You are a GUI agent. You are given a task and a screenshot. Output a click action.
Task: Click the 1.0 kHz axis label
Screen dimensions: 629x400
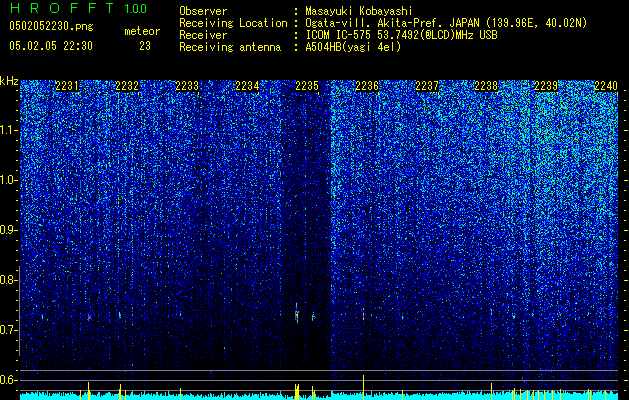pos(8,180)
